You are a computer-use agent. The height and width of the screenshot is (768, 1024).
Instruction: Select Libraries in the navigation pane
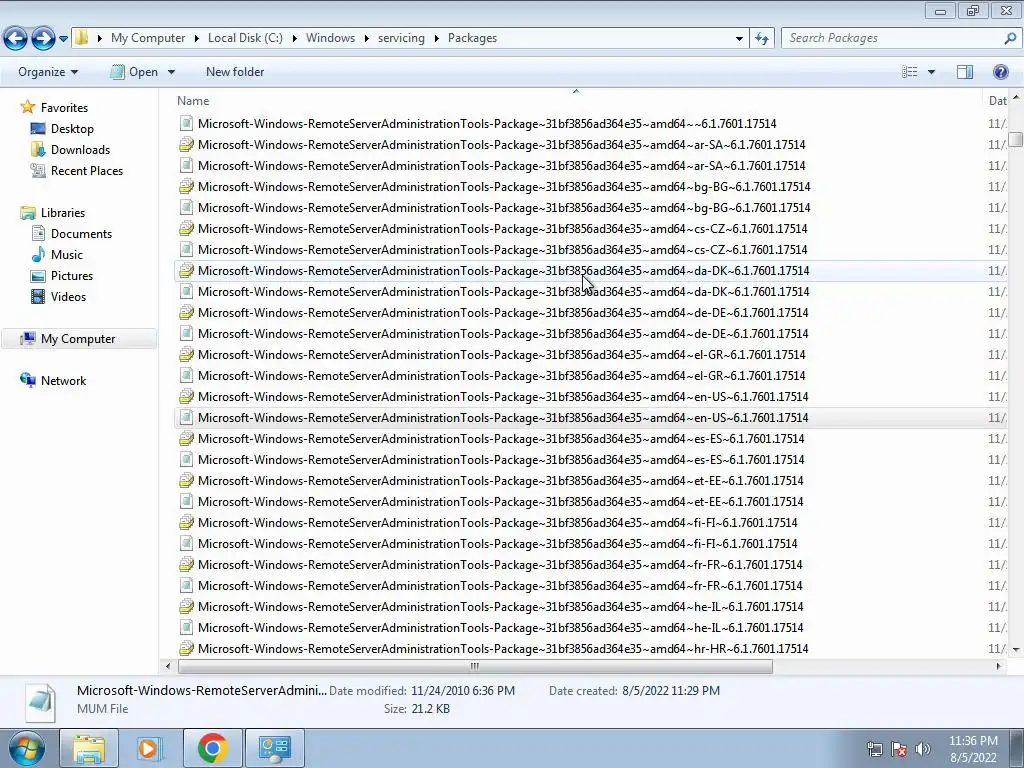click(63, 213)
